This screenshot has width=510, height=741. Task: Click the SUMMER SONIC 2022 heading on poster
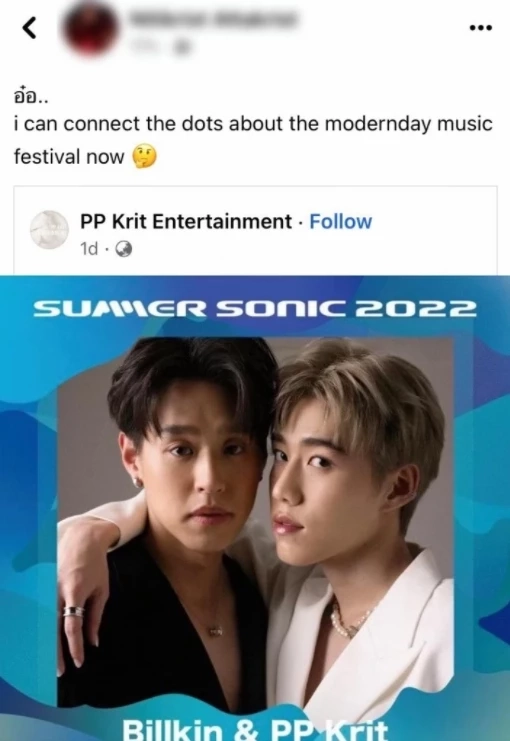(255, 309)
